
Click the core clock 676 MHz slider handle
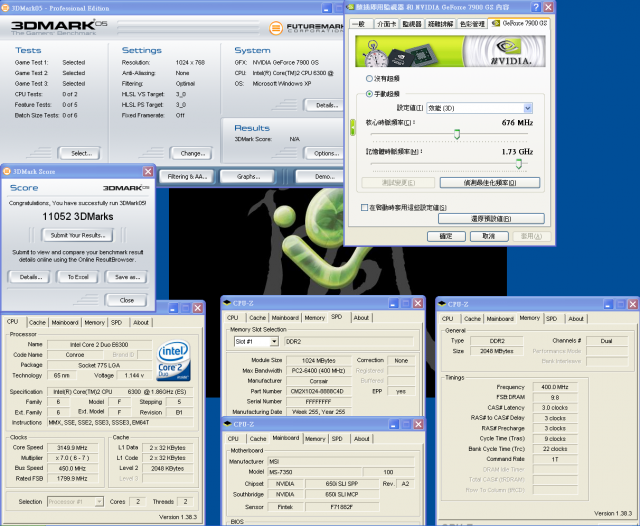pyautogui.click(x=457, y=134)
